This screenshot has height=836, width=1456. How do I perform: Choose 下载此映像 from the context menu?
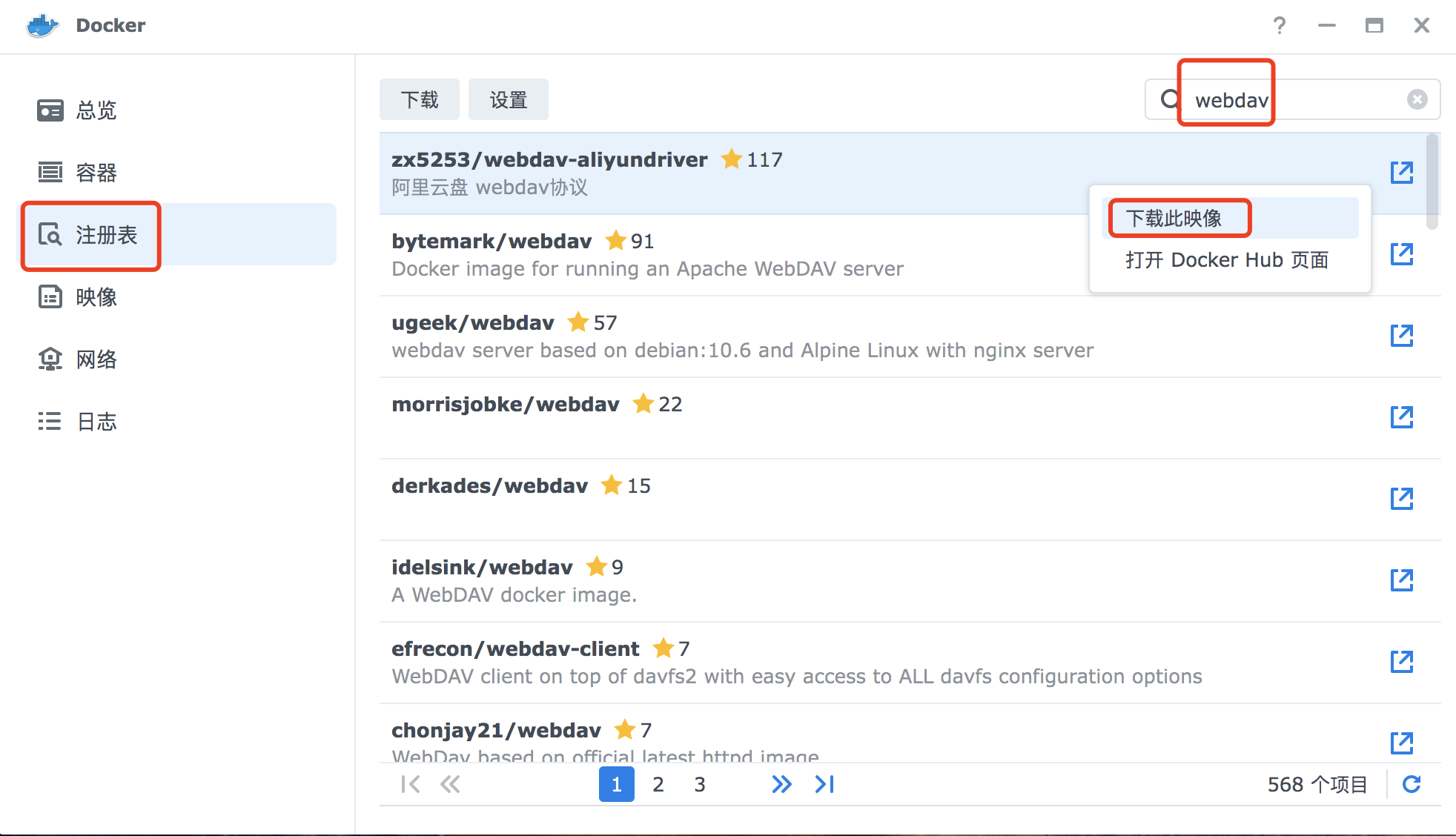tap(1231, 218)
